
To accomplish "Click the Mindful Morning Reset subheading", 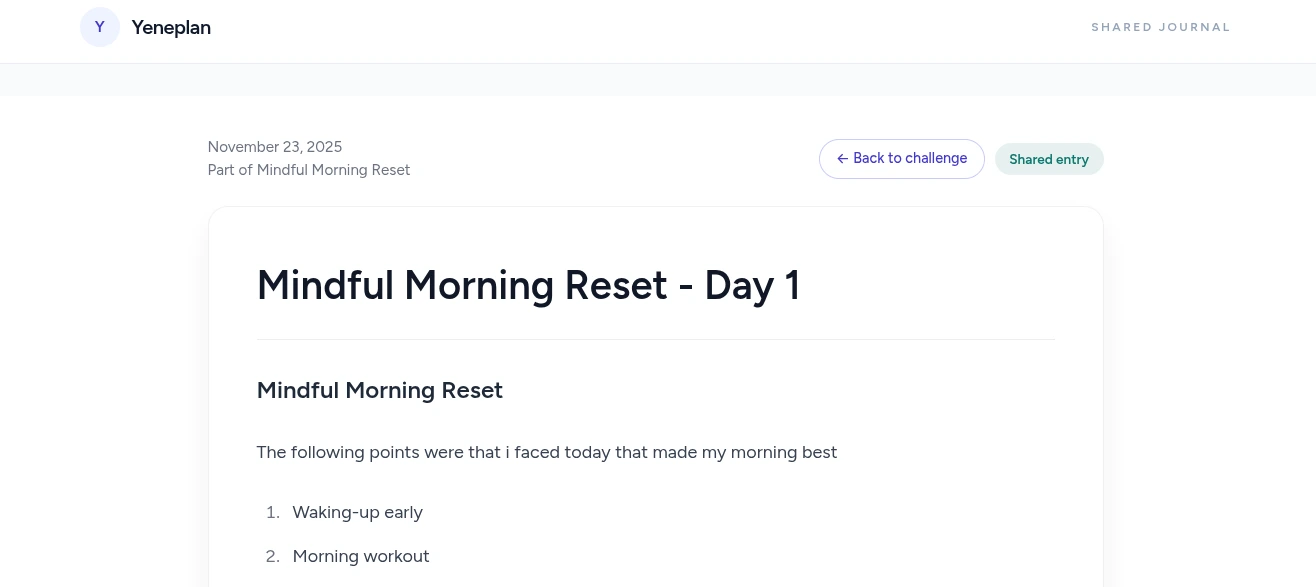I will point(379,390).
